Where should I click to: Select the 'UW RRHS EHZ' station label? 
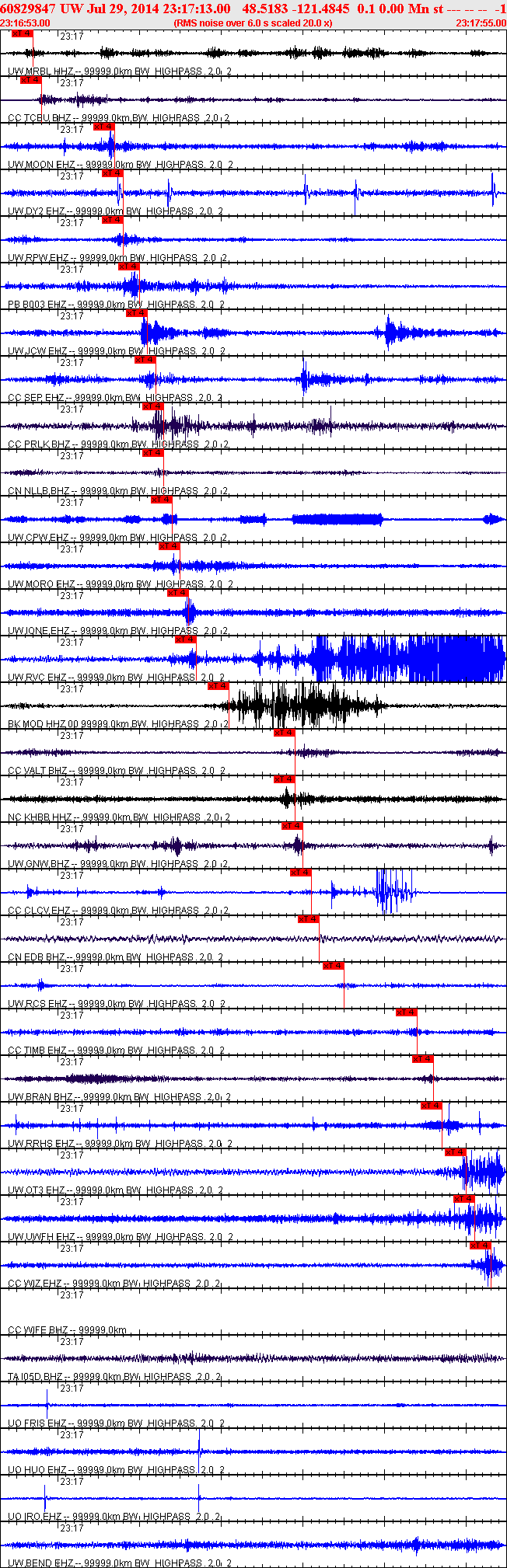[41, 1144]
